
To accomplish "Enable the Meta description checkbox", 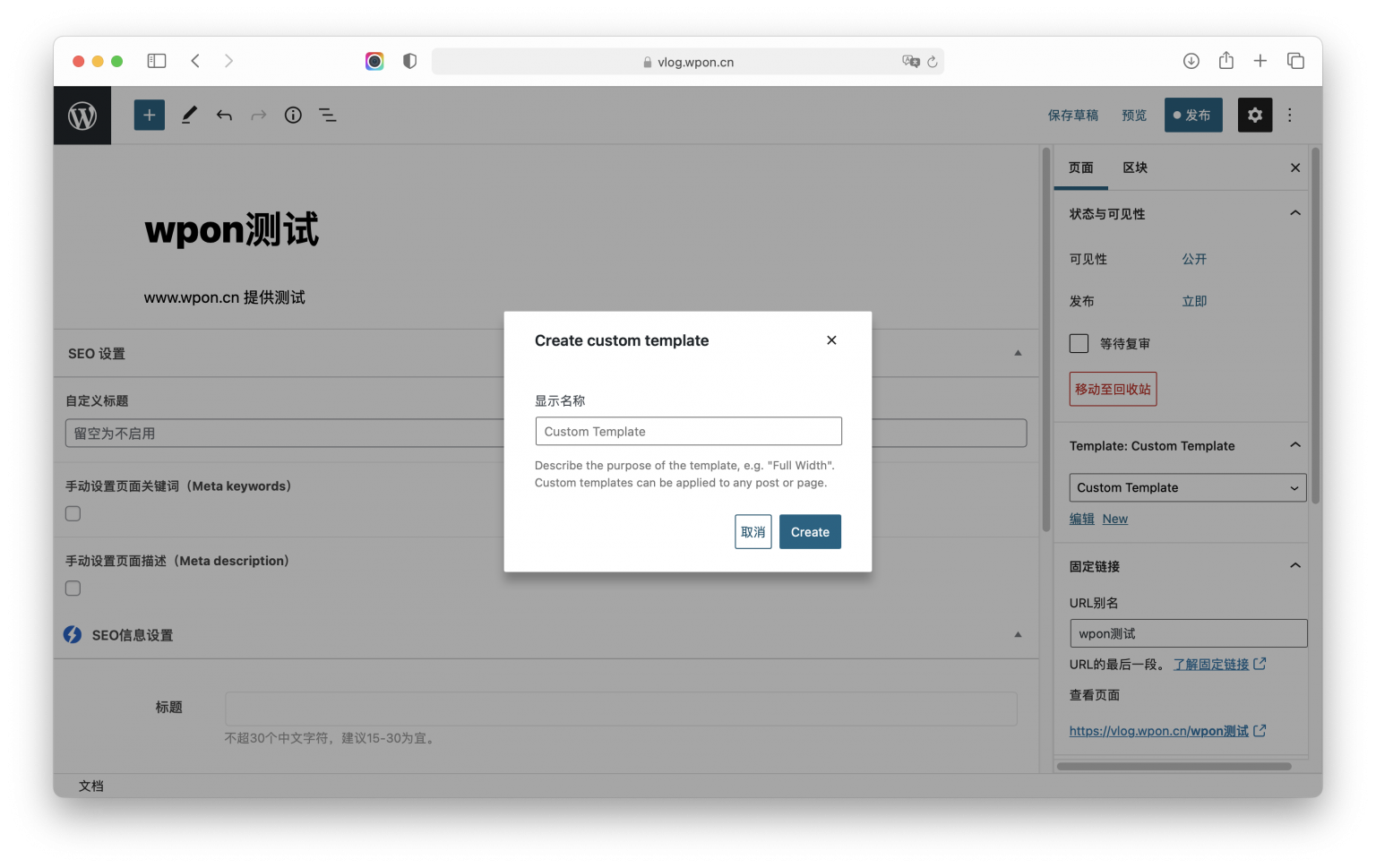I will click(73, 589).
